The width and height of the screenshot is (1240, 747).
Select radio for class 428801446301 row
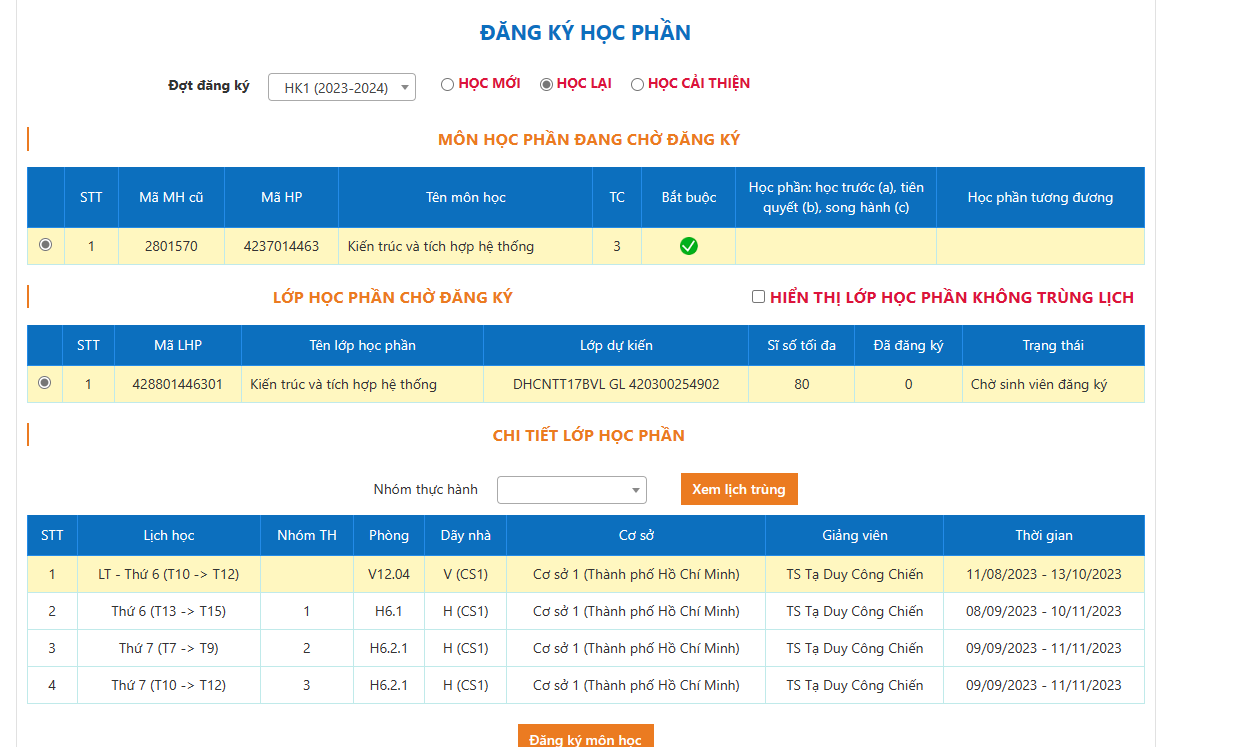point(44,383)
